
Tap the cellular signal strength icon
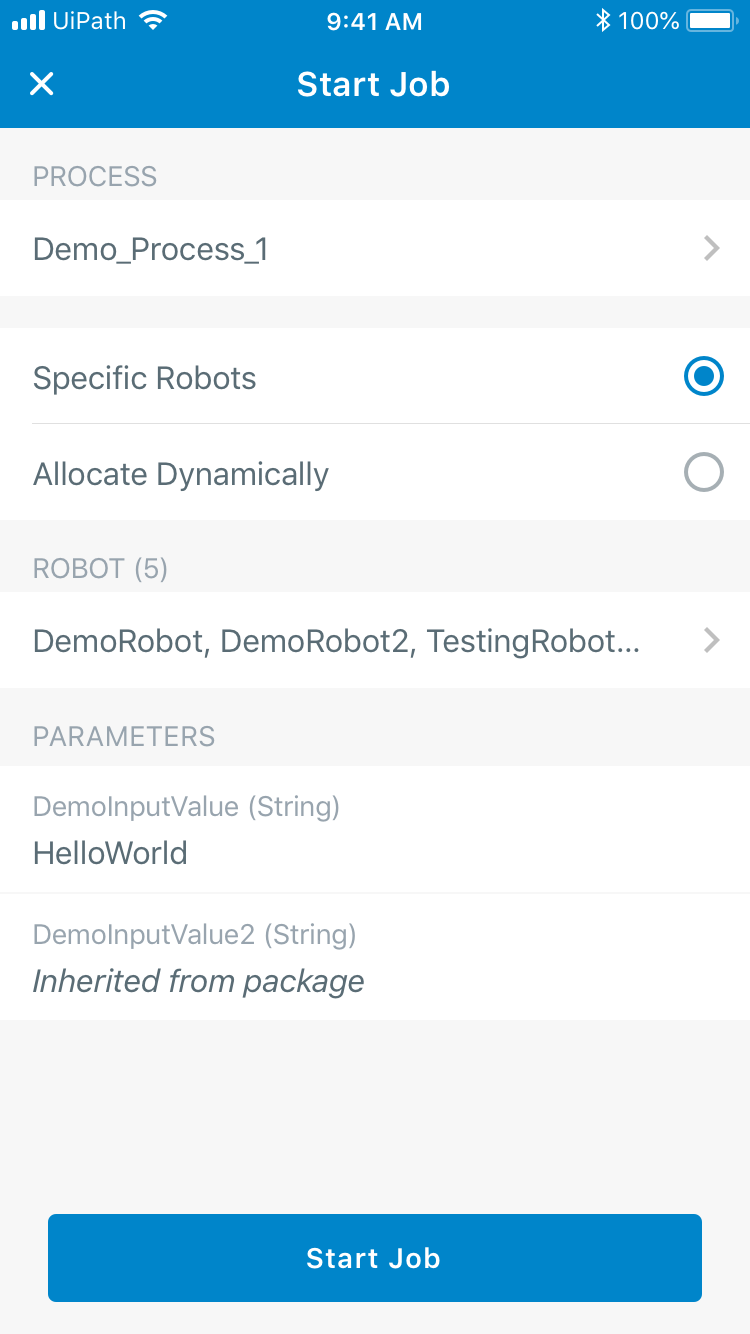click(28, 21)
